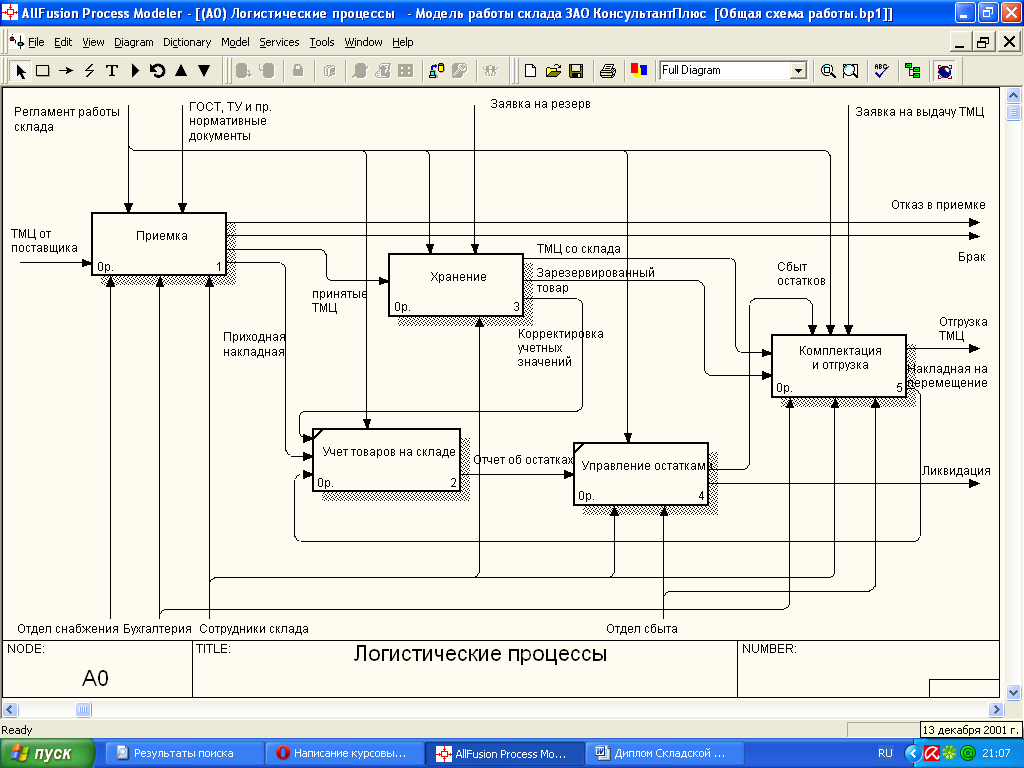Switch to Результаты поиска taskbar window

[x=183, y=753]
